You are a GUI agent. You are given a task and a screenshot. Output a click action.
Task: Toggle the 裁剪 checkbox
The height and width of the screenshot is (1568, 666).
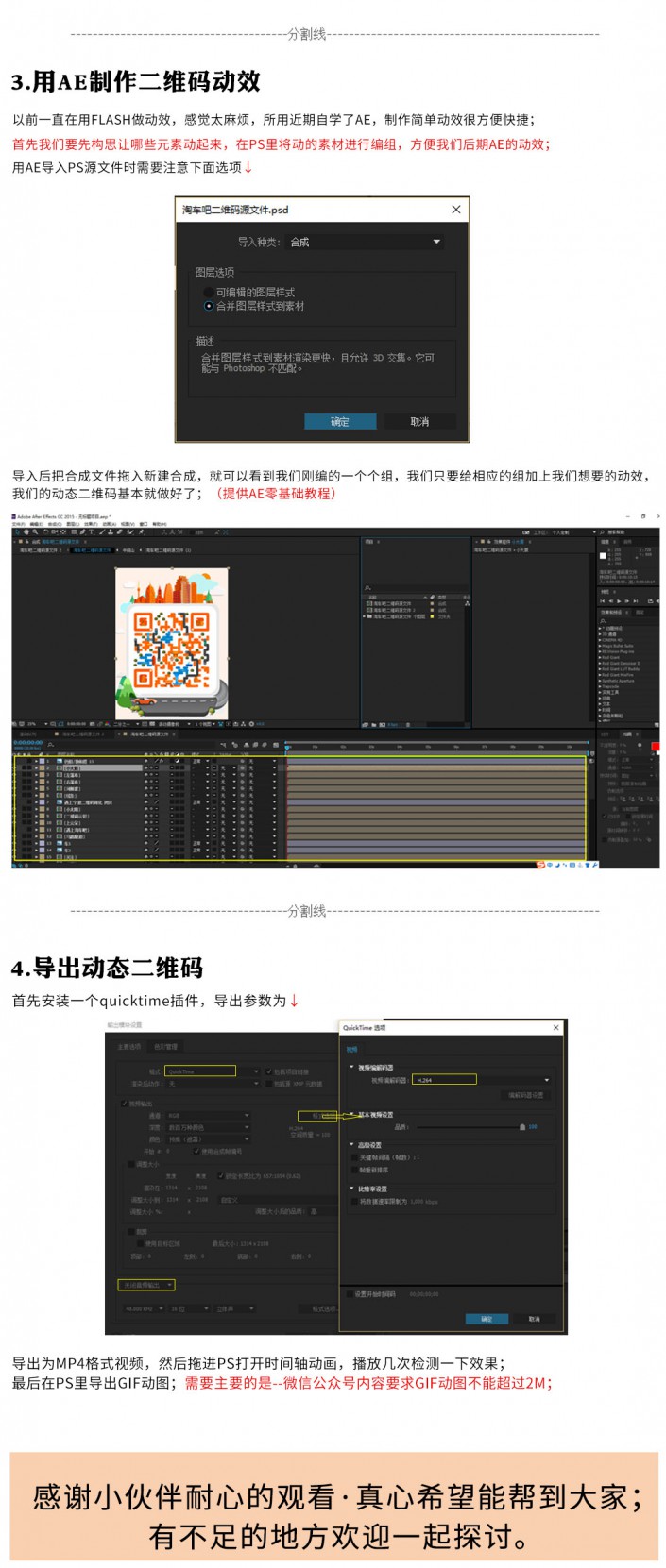click(131, 1231)
